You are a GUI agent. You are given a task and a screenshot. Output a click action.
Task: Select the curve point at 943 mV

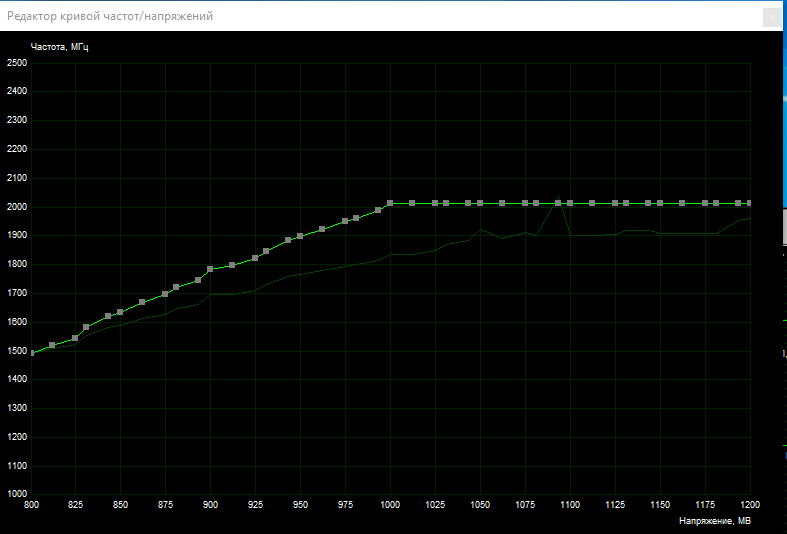[288, 240]
